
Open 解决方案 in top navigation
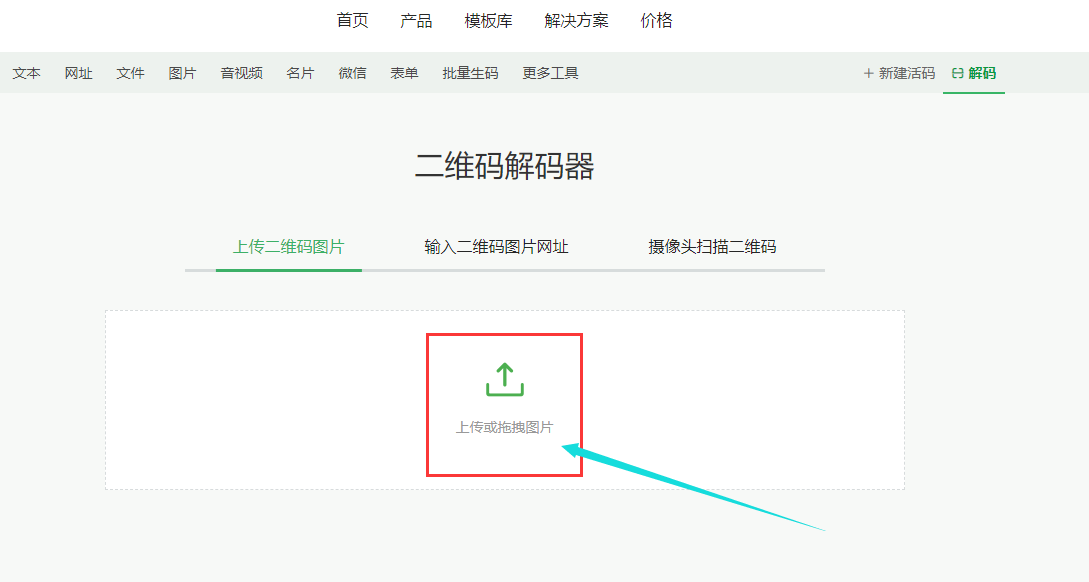click(x=576, y=21)
